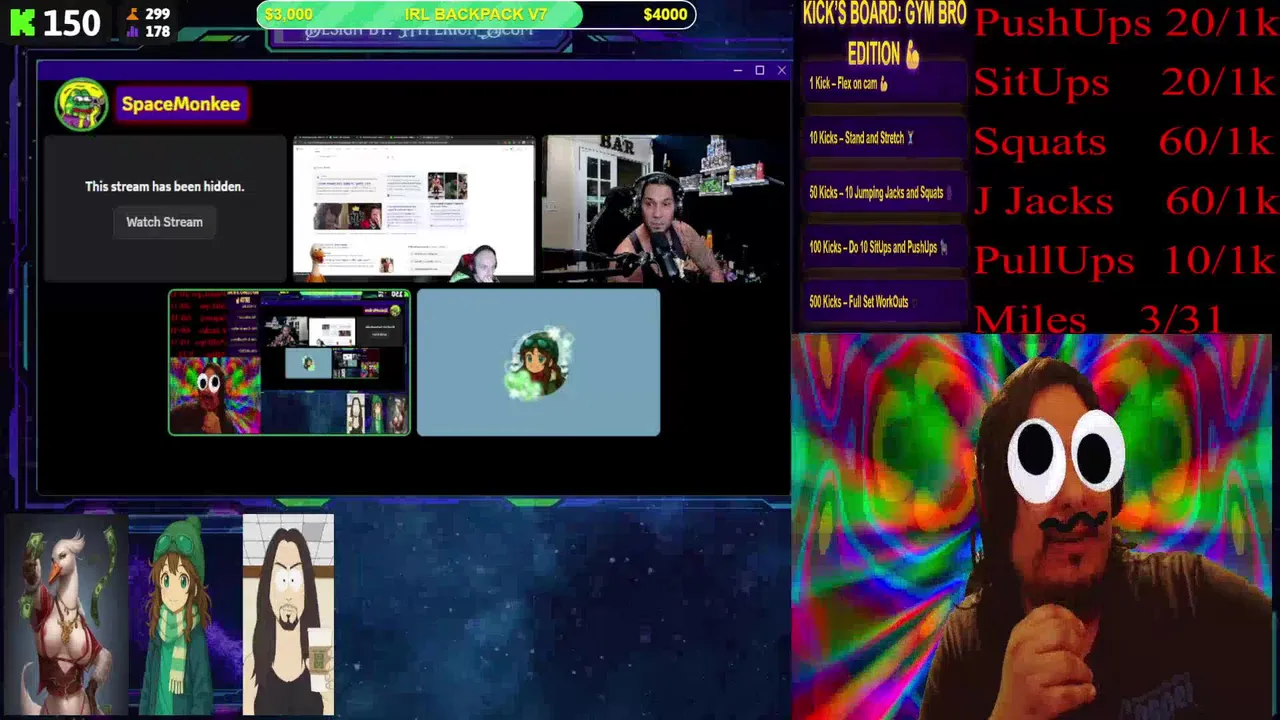Select the anime avatar participant tile
1280x720 pixels.
point(538,363)
